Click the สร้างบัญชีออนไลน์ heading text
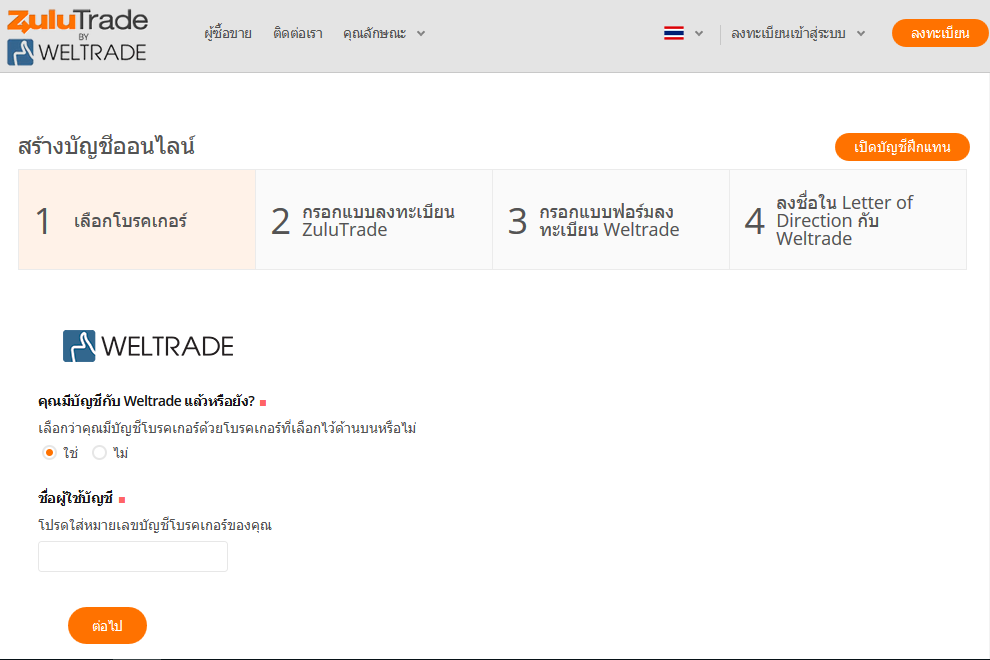990x660 pixels. (106, 146)
